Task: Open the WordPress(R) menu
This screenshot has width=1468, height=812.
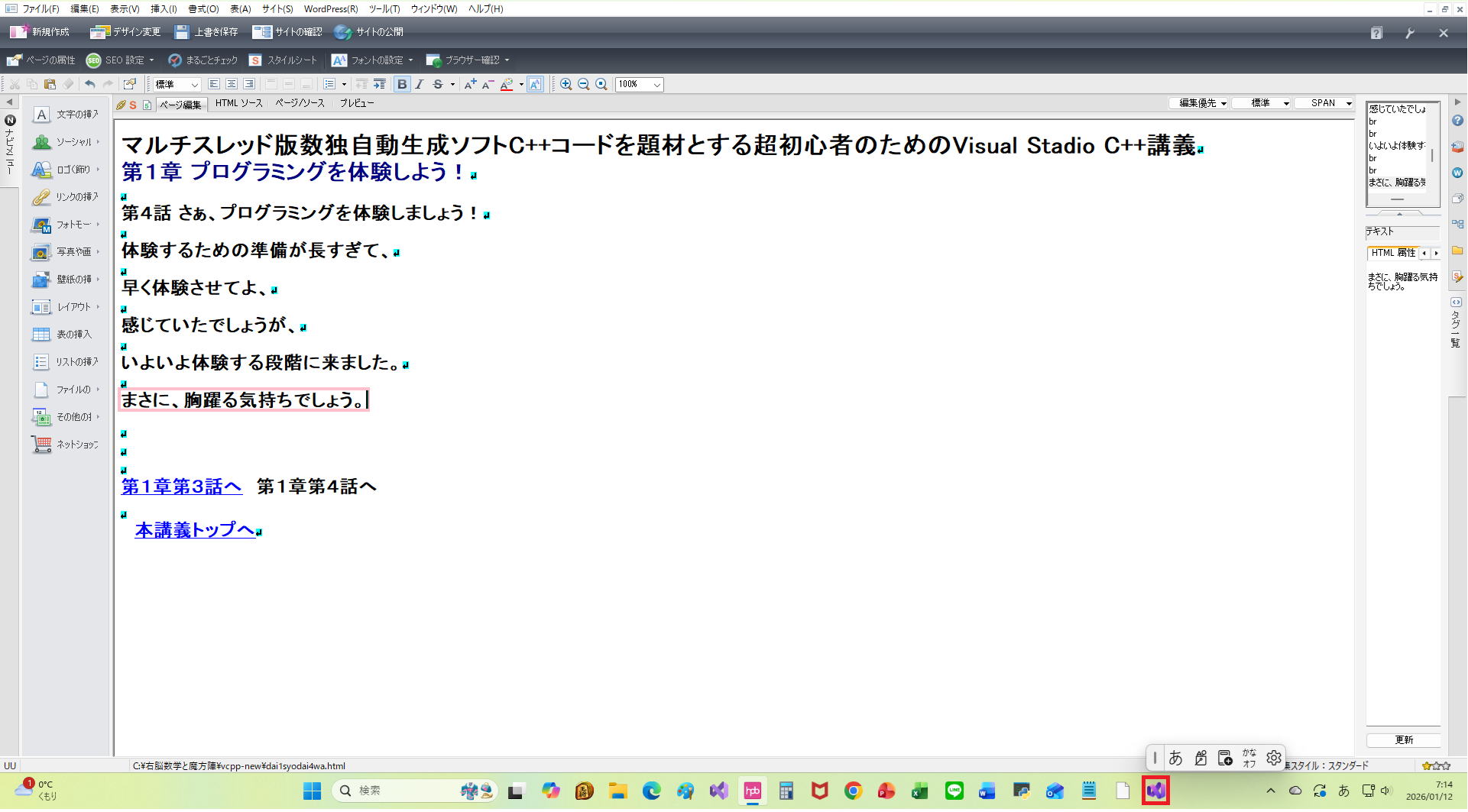Action: [330, 9]
